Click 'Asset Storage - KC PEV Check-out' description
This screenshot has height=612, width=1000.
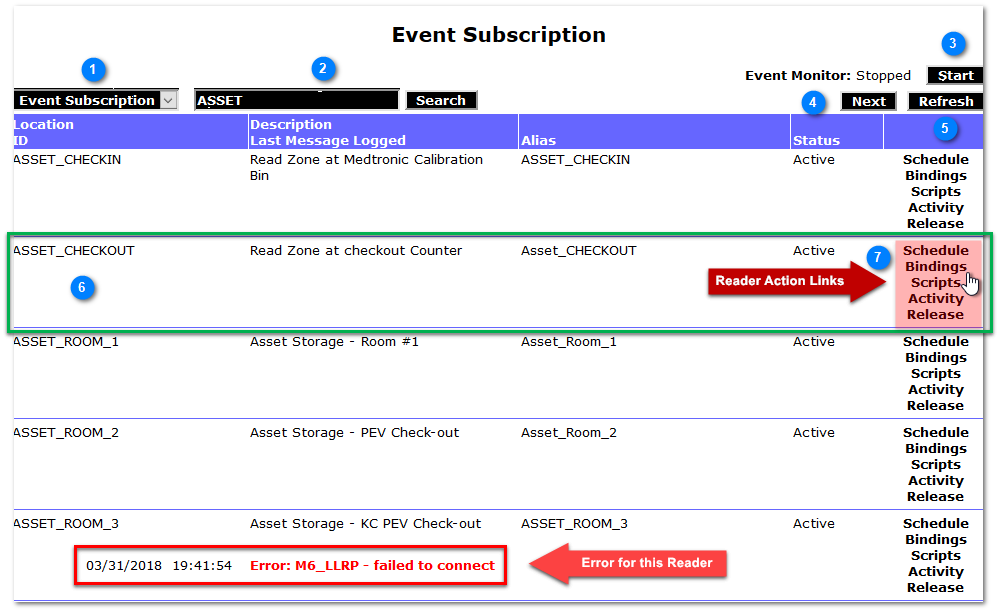click(365, 523)
